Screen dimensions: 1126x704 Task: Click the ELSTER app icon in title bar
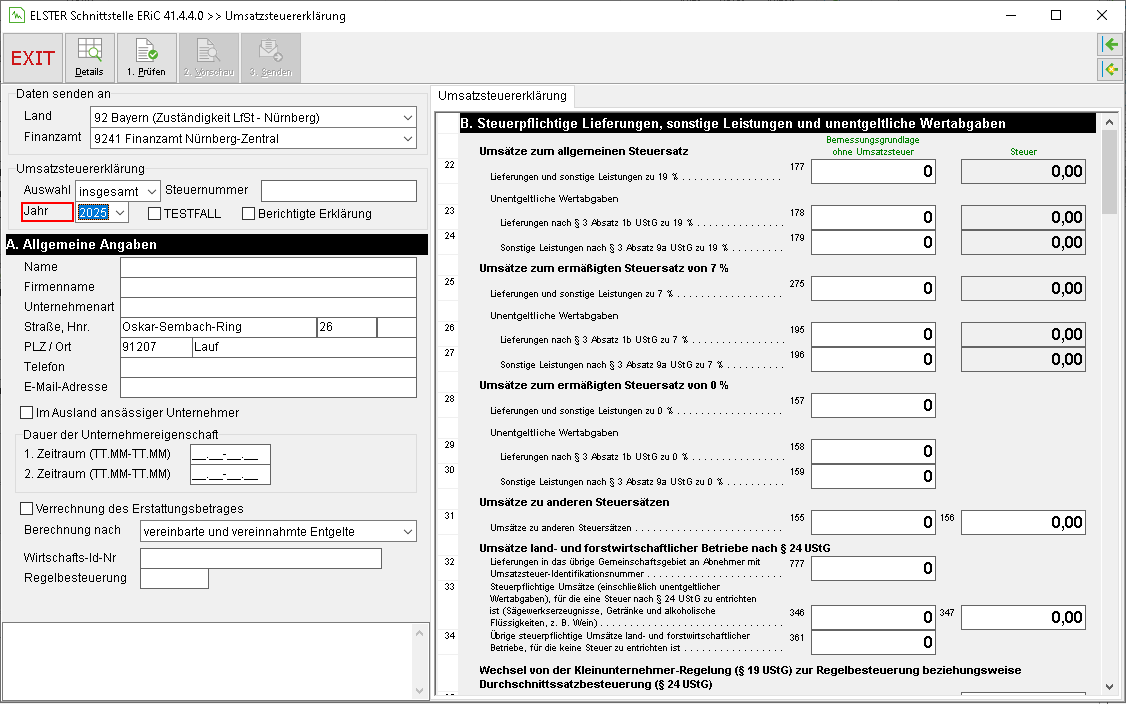[x=15, y=15]
